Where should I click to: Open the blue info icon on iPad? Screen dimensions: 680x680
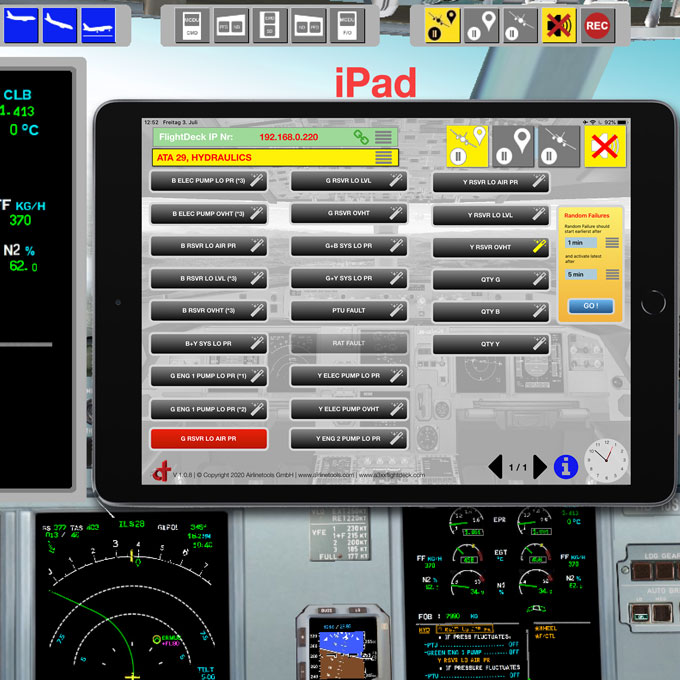tap(566, 467)
